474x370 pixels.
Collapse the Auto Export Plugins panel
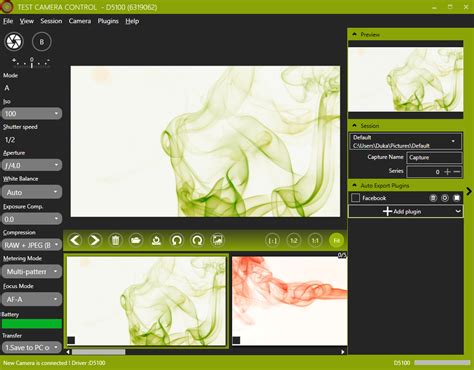click(354, 185)
